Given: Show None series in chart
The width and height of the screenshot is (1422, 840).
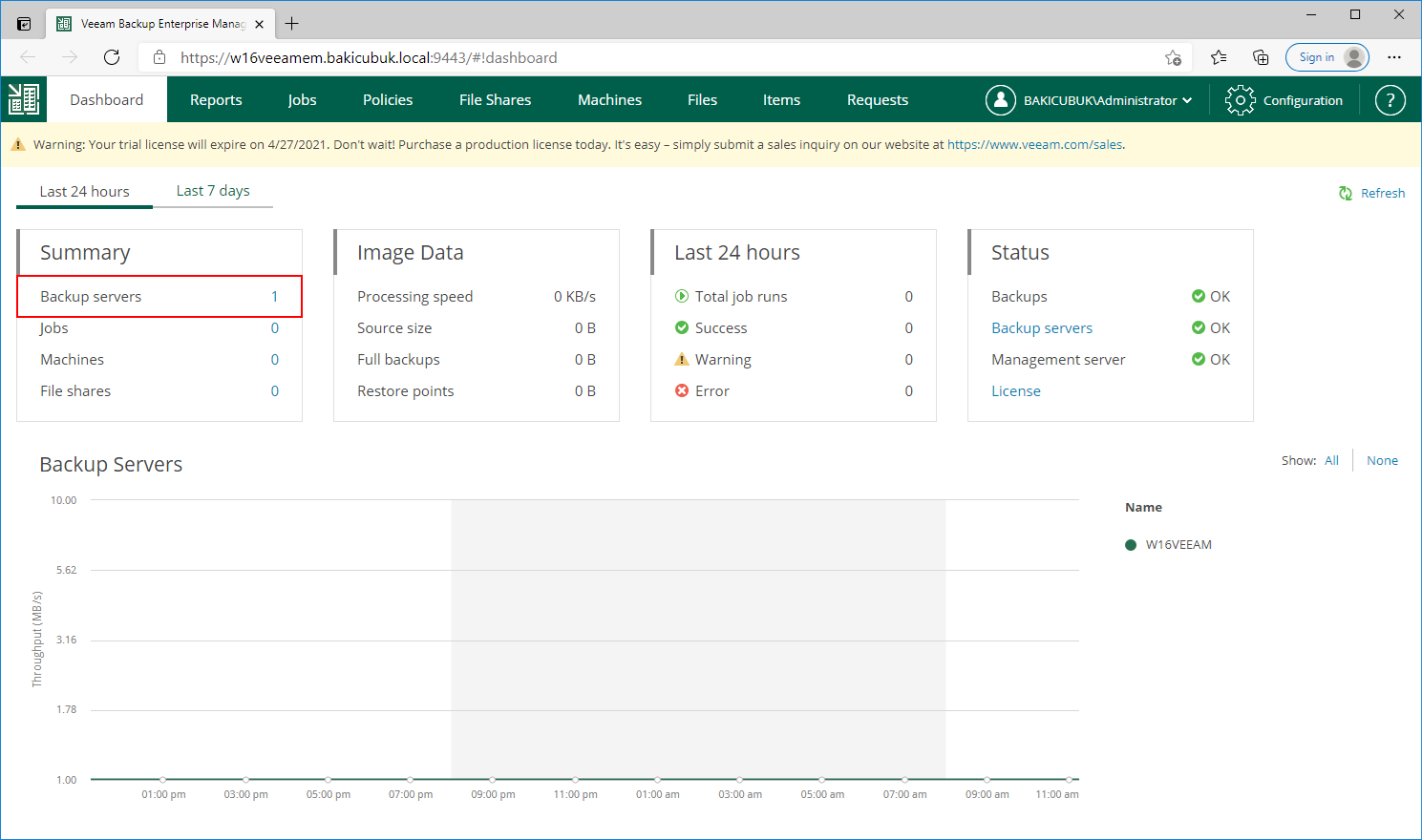Looking at the screenshot, I should pyautogui.click(x=1382, y=460).
